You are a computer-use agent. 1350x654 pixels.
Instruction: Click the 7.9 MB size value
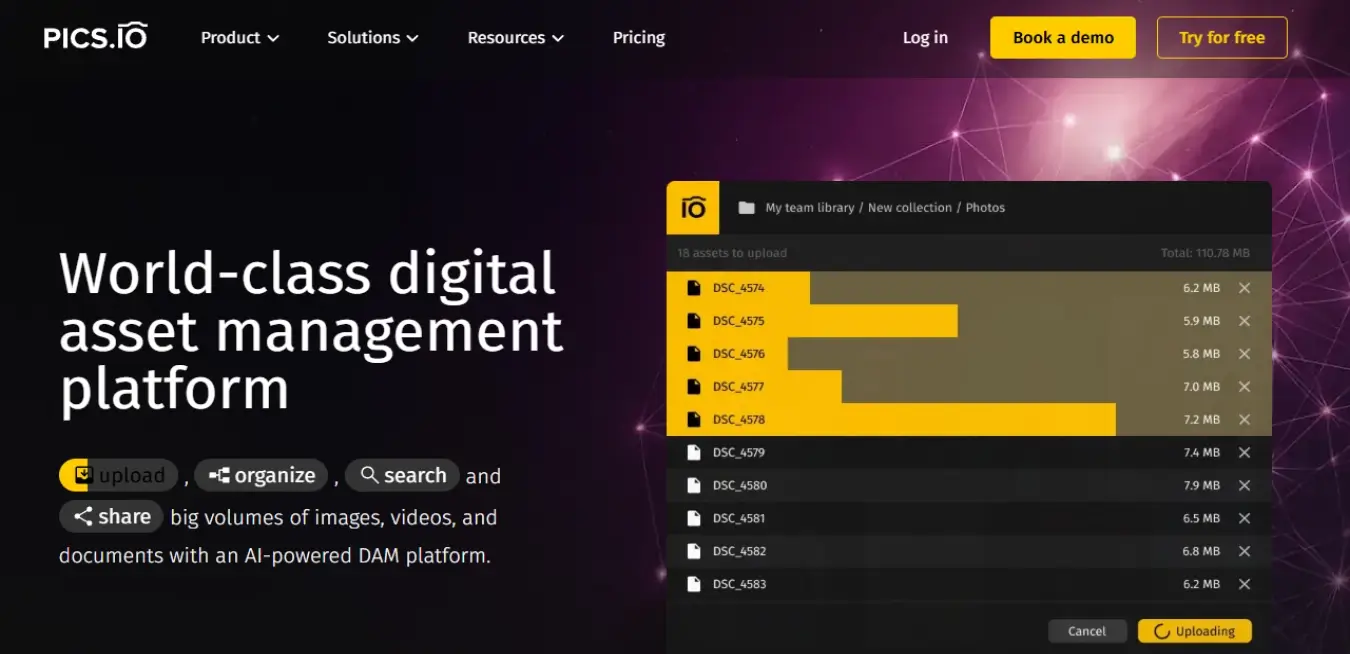click(x=1201, y=486)
